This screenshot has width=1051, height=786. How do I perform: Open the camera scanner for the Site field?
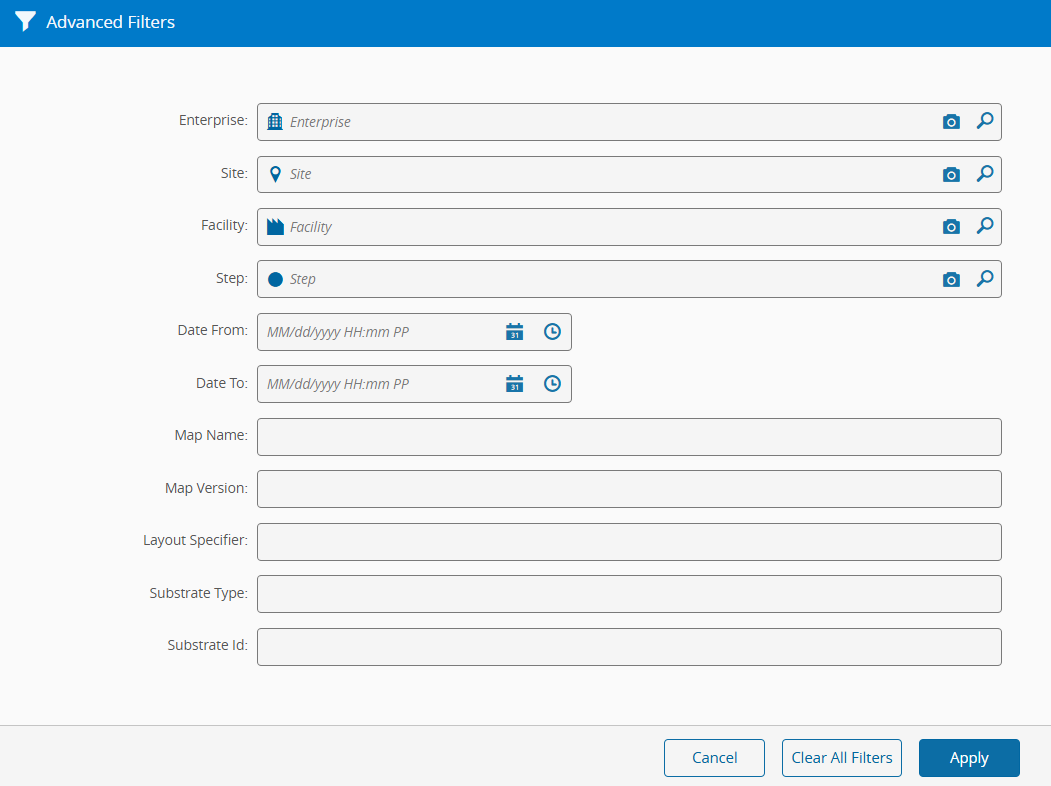951,174
